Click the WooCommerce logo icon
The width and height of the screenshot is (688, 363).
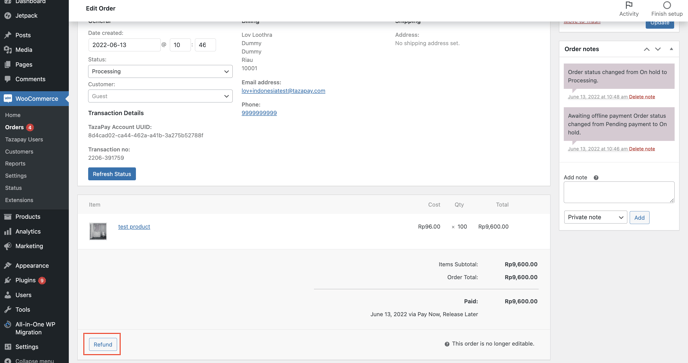[x=7, y=99]
